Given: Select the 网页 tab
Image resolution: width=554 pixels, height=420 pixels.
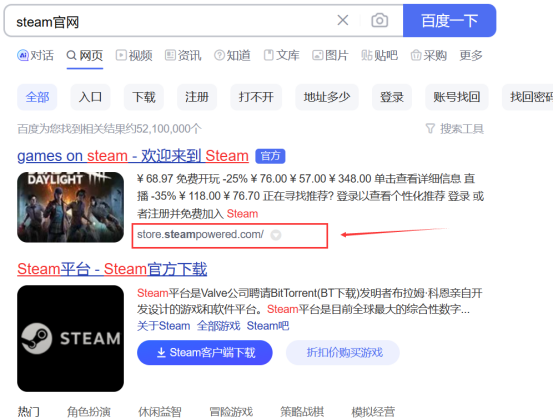Looking at the screenshot, I should pos(85,55).
